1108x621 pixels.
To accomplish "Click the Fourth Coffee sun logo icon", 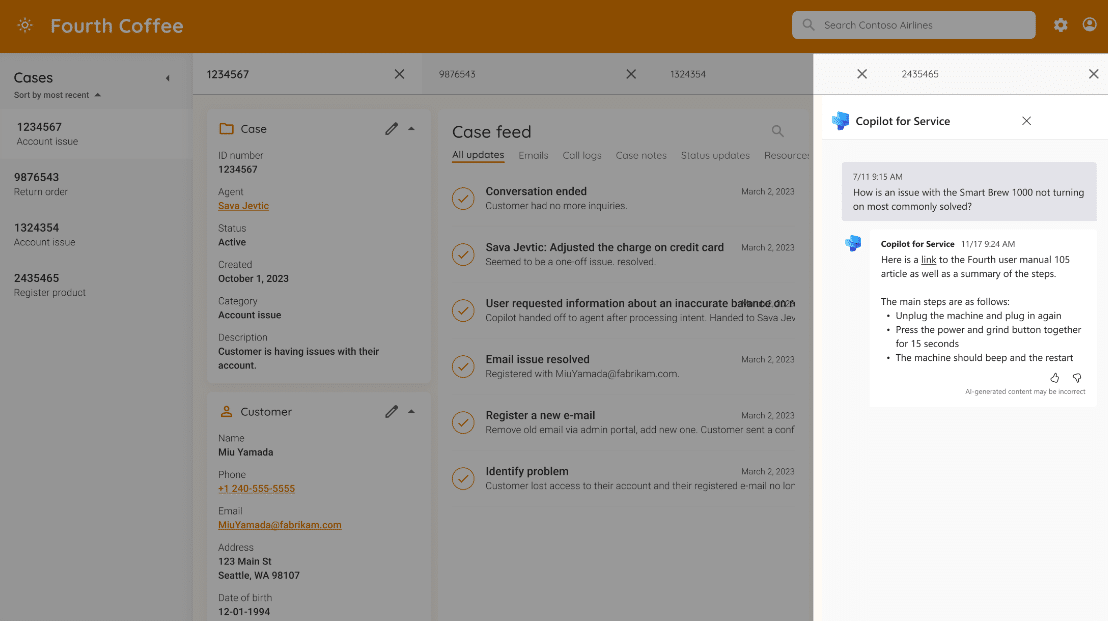I will 25,25.
